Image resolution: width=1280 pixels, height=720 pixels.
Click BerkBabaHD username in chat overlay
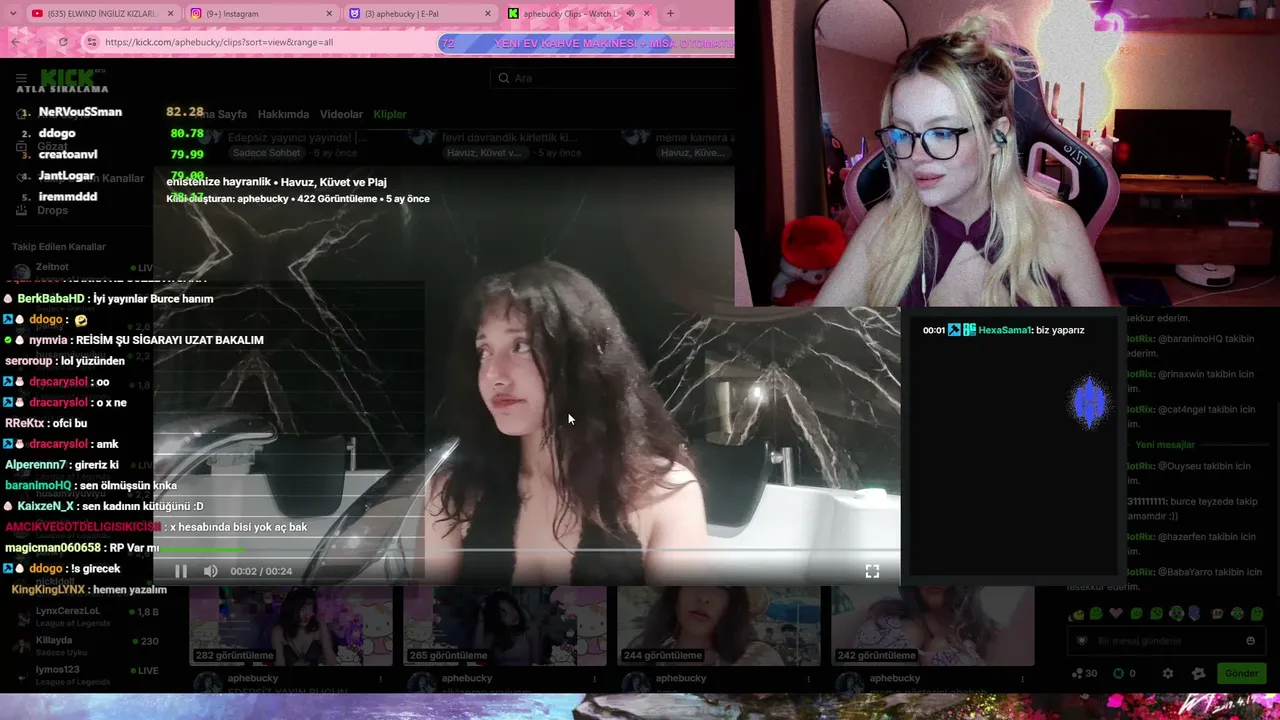click(51, 299)
